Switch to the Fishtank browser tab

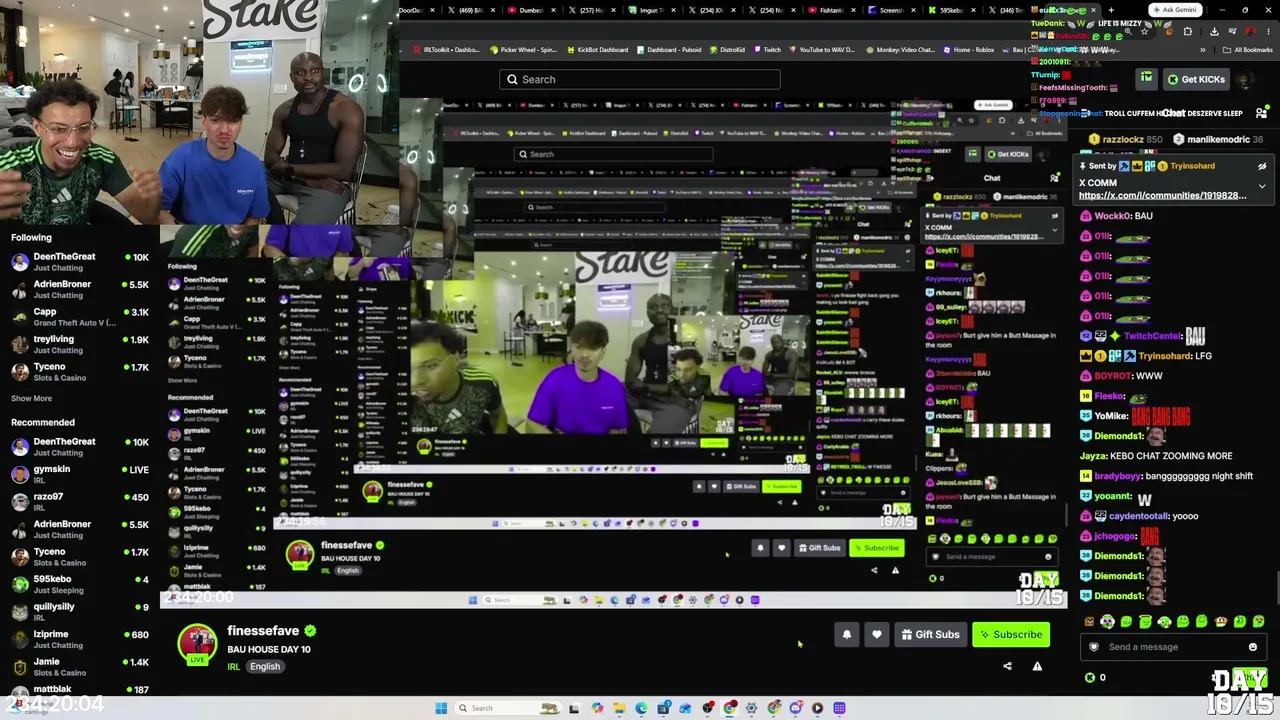coord(832,10)
